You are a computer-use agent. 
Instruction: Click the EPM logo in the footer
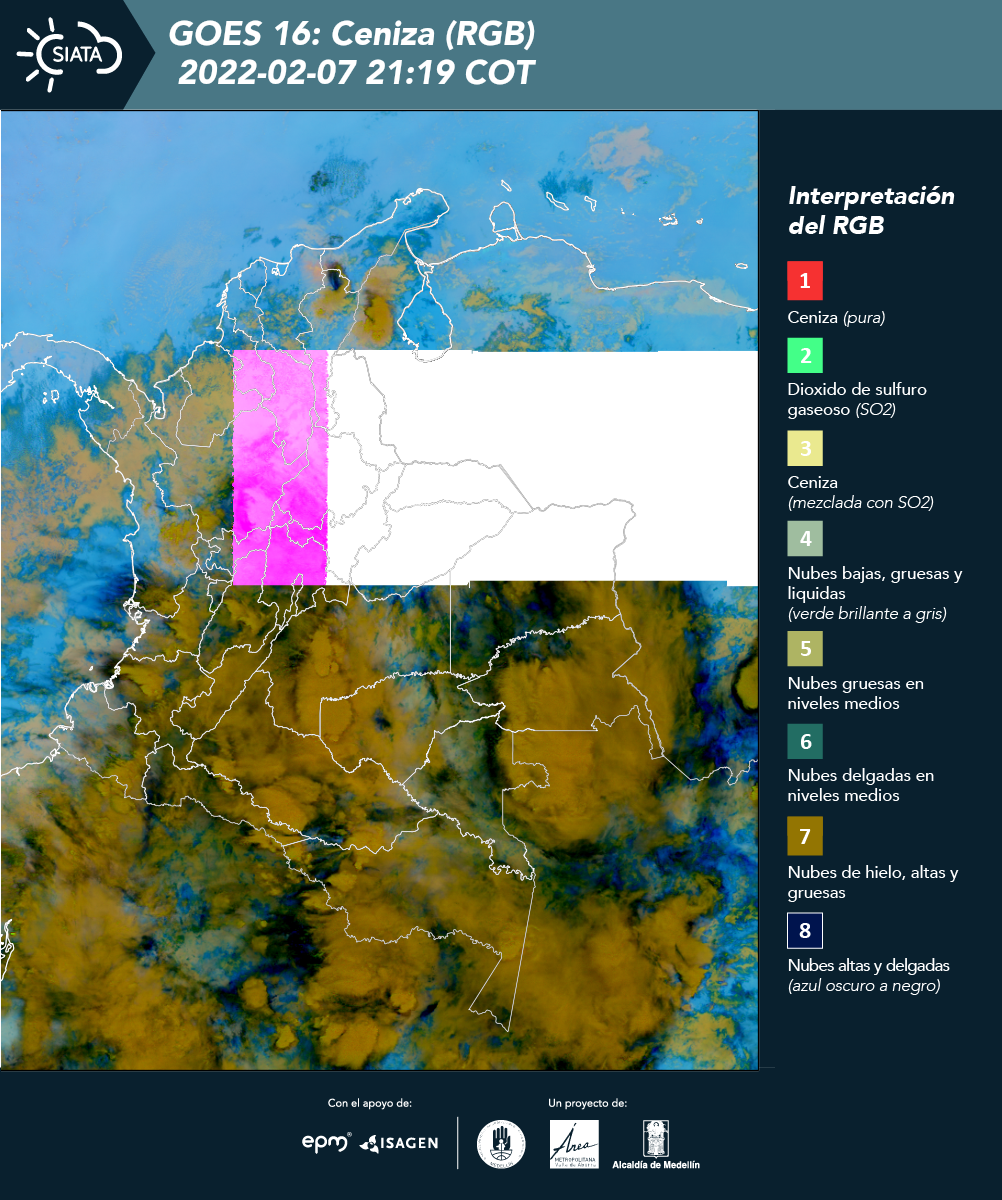[327, 1142]
